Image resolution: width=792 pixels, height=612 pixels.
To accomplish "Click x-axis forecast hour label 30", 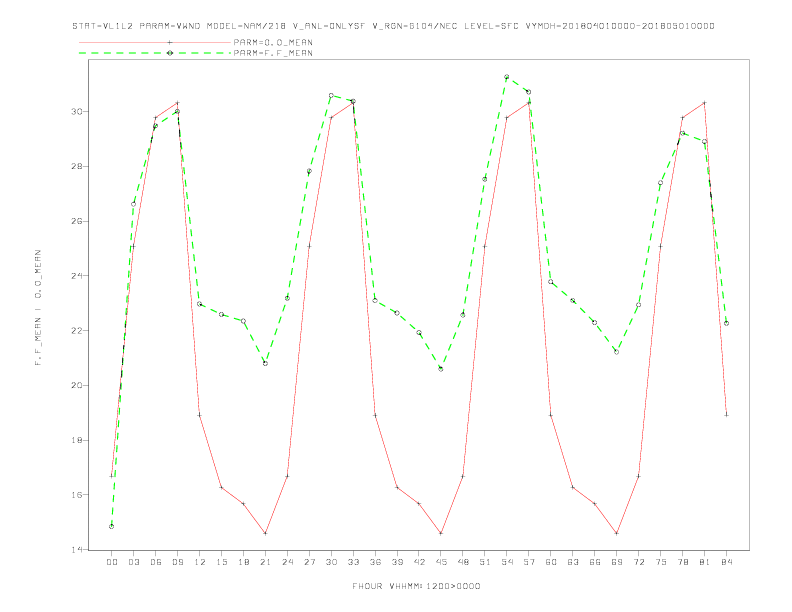I will tap(331, 562).
